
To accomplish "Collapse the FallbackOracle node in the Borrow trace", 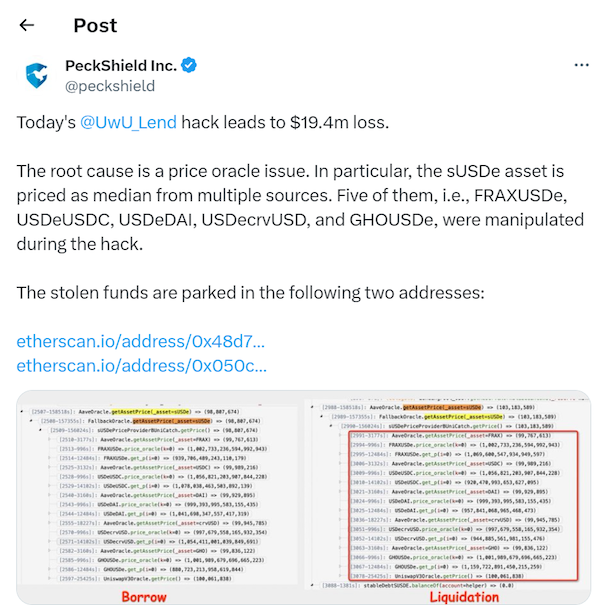I will [x=31, y=421].
